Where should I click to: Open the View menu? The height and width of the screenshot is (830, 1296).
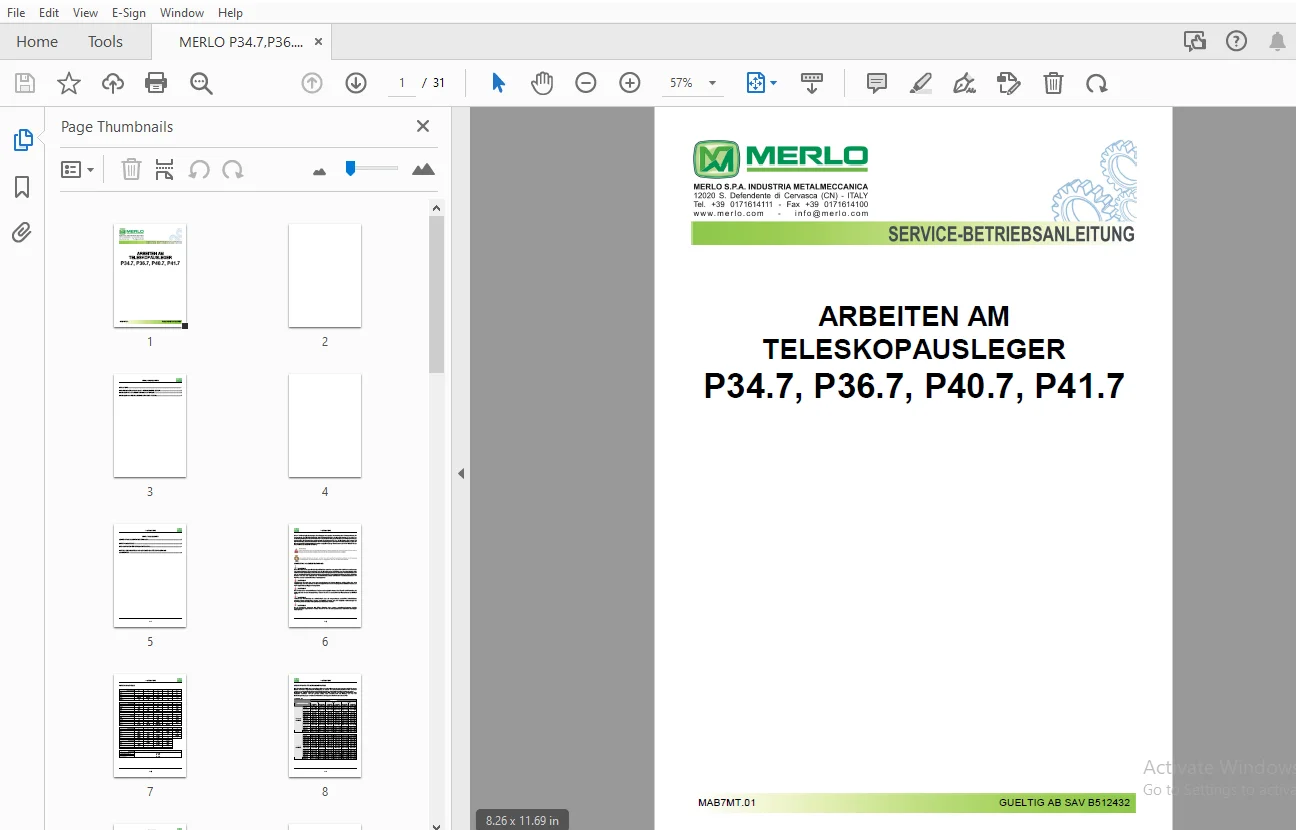(85, 13)
